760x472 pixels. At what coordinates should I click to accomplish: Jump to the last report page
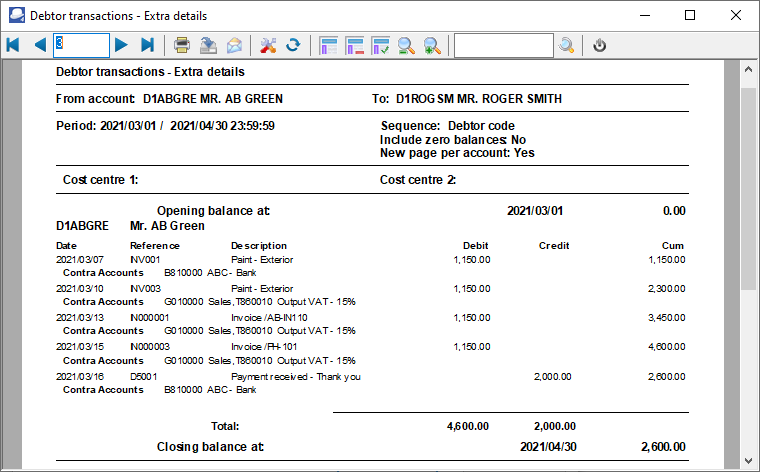(148, 45)
